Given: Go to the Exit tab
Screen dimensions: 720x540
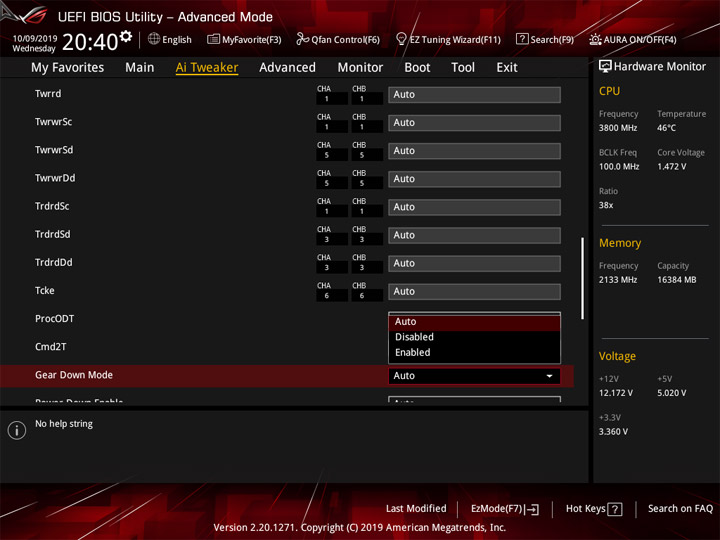Looking at the screenshot, I should [x=506, y=68].
